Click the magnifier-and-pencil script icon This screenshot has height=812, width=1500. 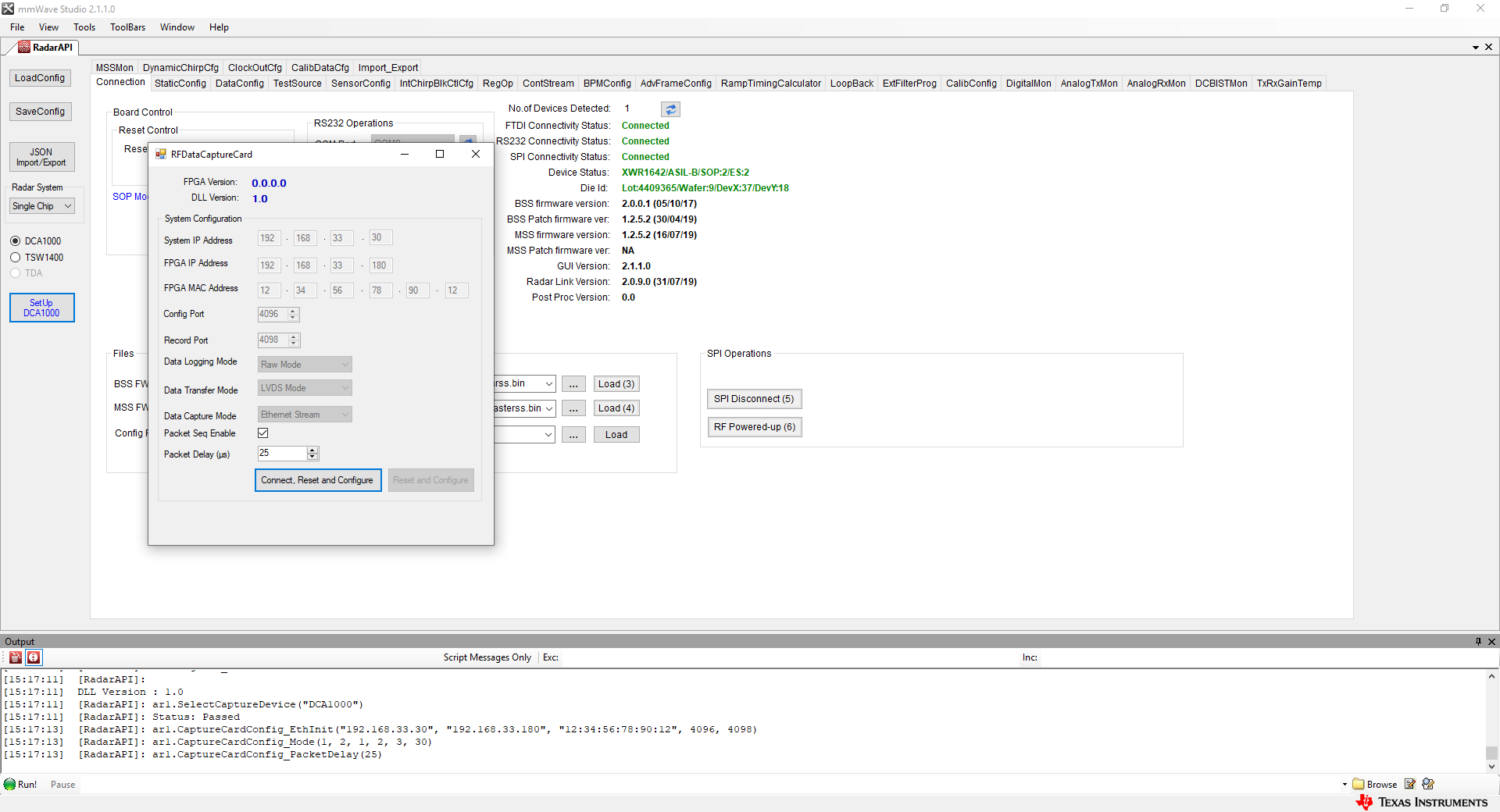[x=1429, y=784]
